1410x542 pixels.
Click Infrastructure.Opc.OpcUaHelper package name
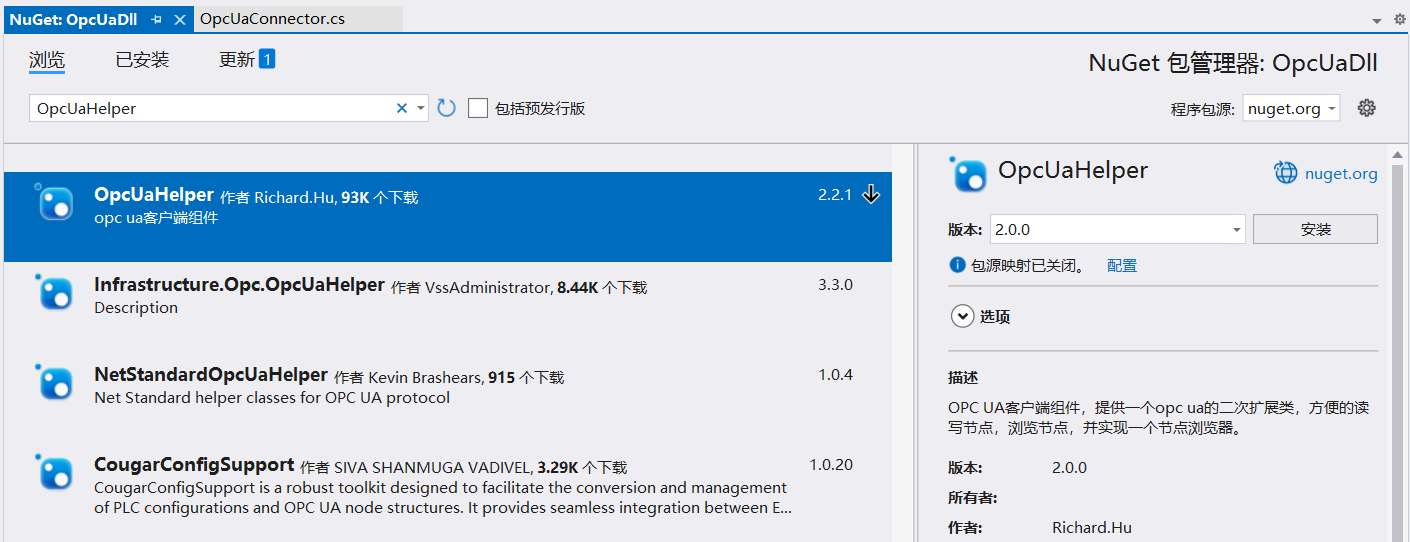coord(239,285)
